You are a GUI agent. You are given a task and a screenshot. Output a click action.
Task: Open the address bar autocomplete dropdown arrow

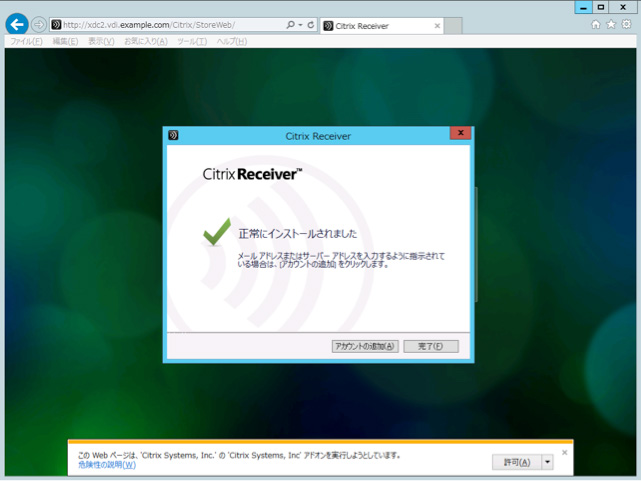[x=301, y=25]
